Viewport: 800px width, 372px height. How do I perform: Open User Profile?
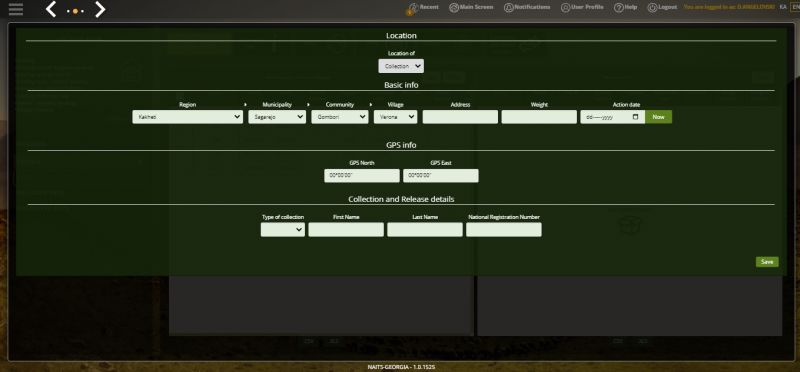coord(582,8)
